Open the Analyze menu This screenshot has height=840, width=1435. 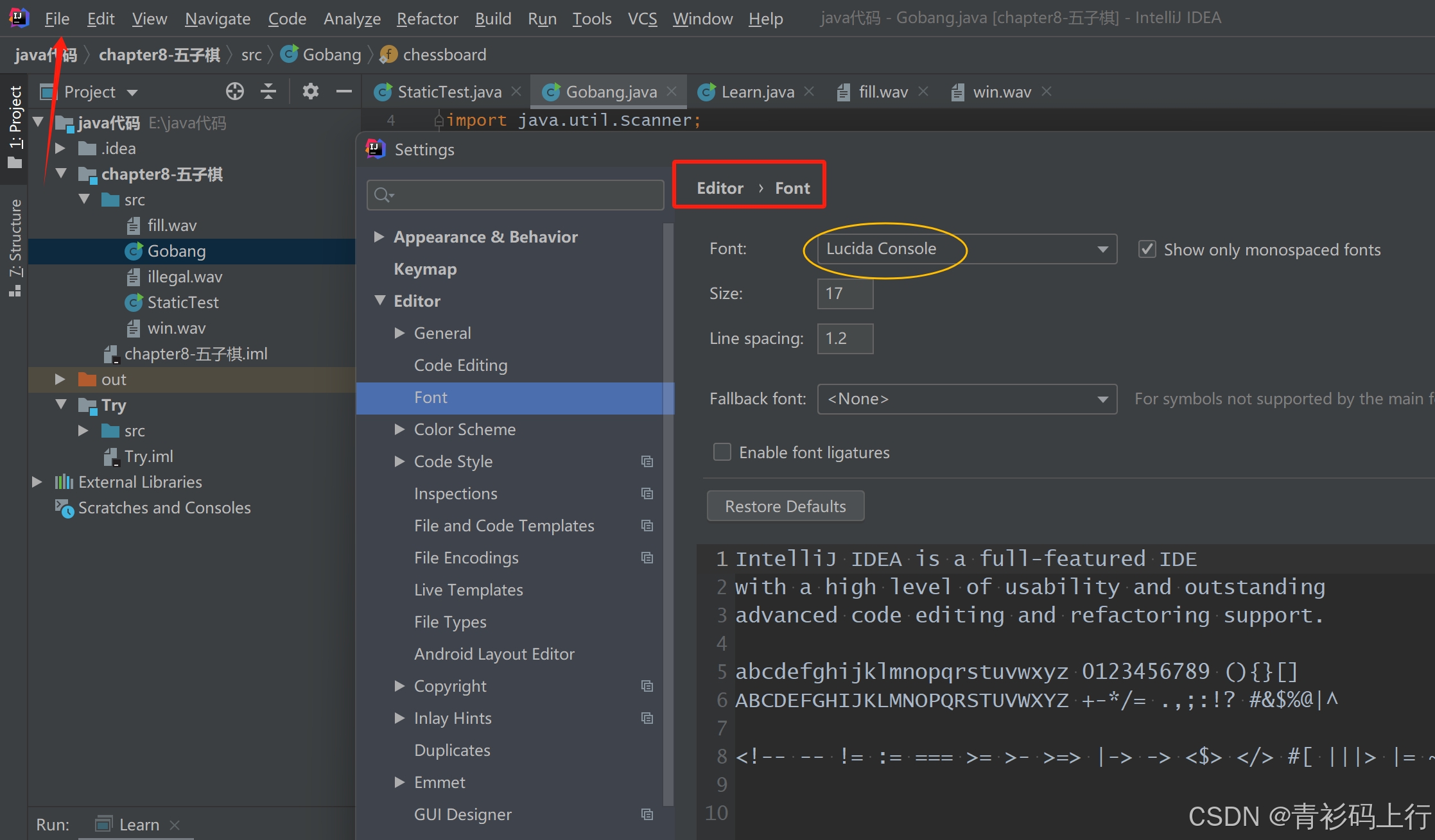(352, 19)
